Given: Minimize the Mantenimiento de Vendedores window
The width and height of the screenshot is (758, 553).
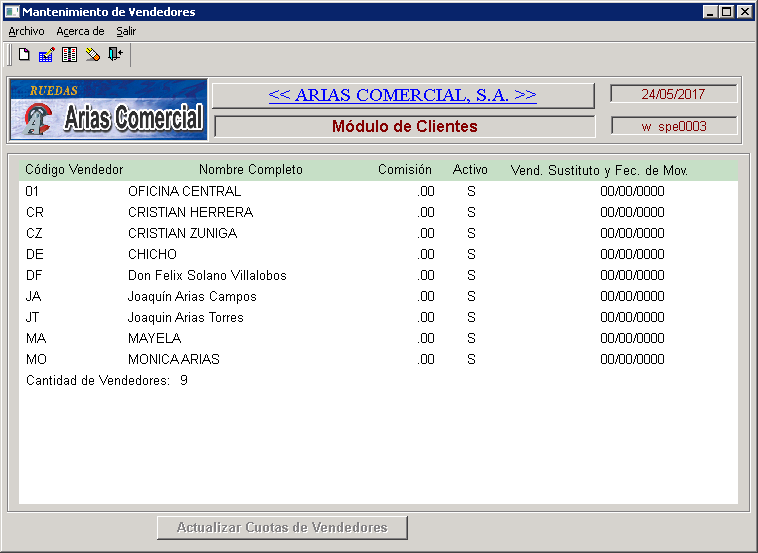Looking at the screenshot, I should [710, 12].
